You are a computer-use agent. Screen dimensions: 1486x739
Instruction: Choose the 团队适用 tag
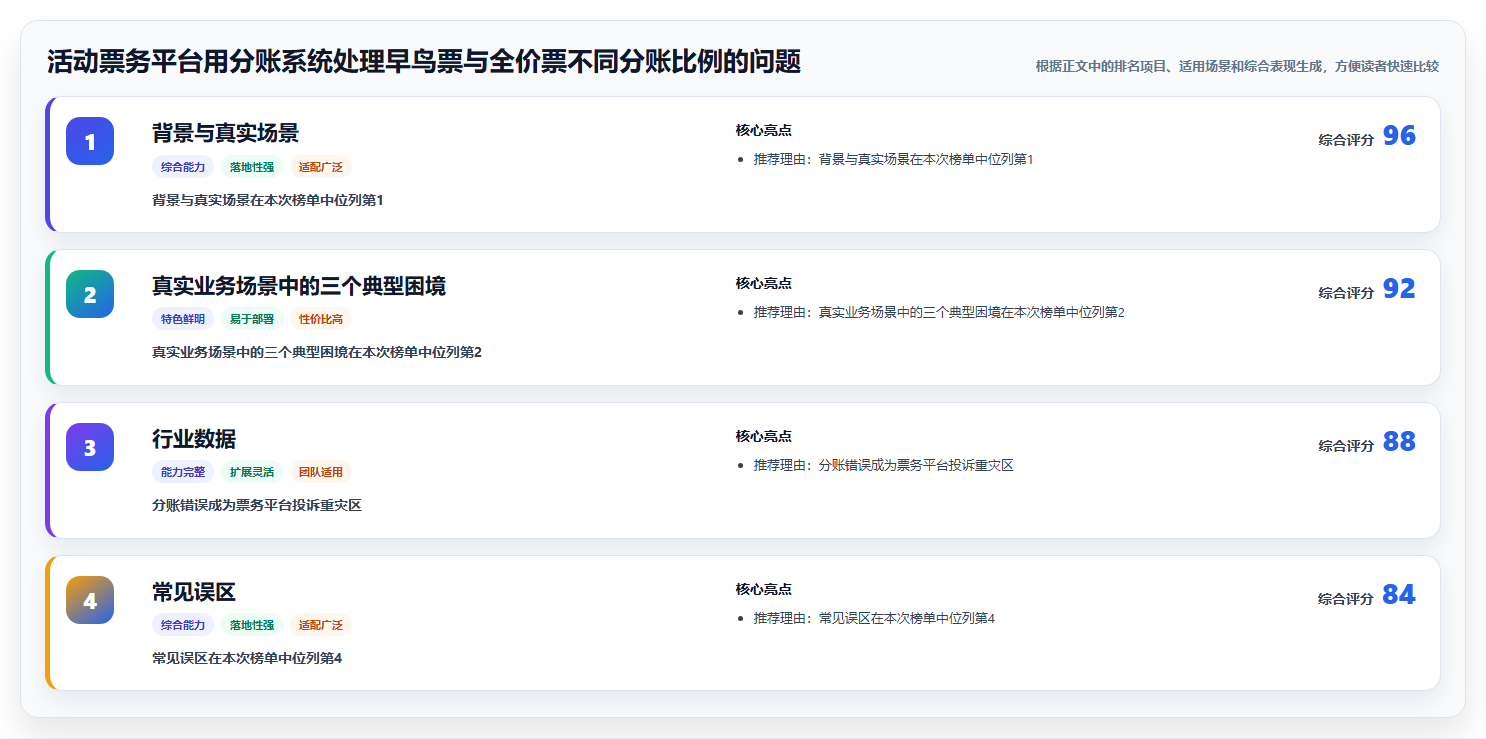321,473
